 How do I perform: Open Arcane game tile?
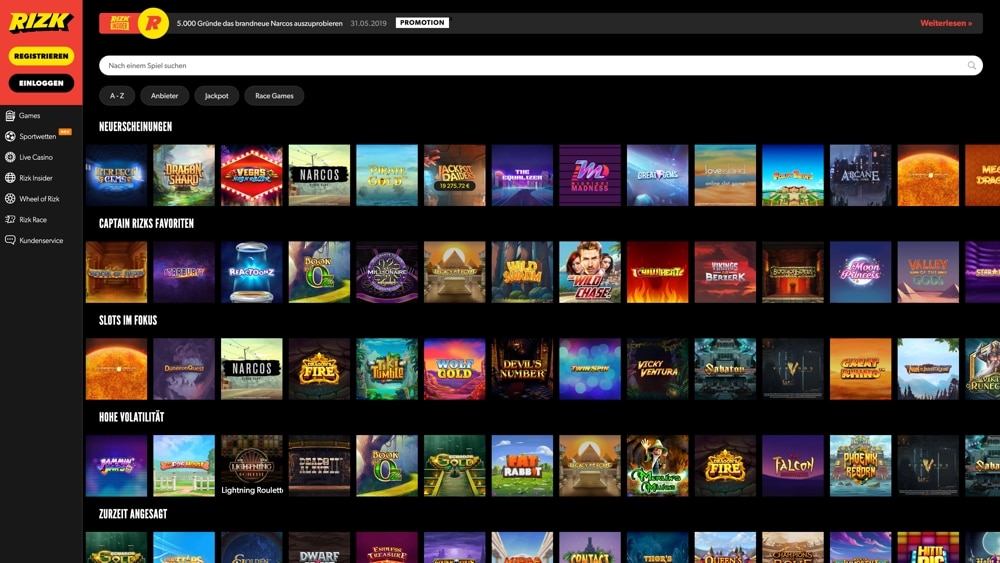click(860, 175)
